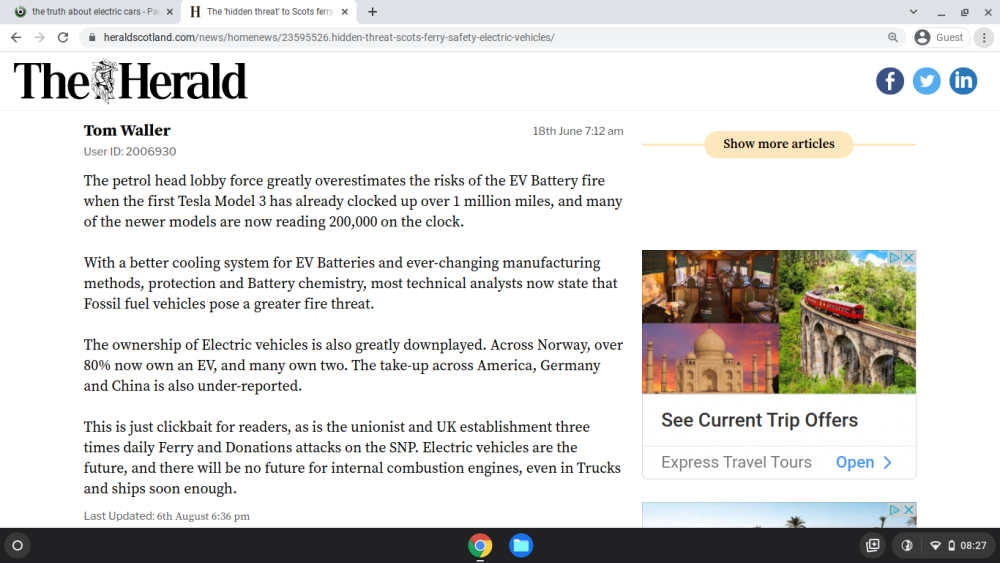Share article on Twitter
The height and width of the screenshot is (563, 1000).
click(926, 81)
